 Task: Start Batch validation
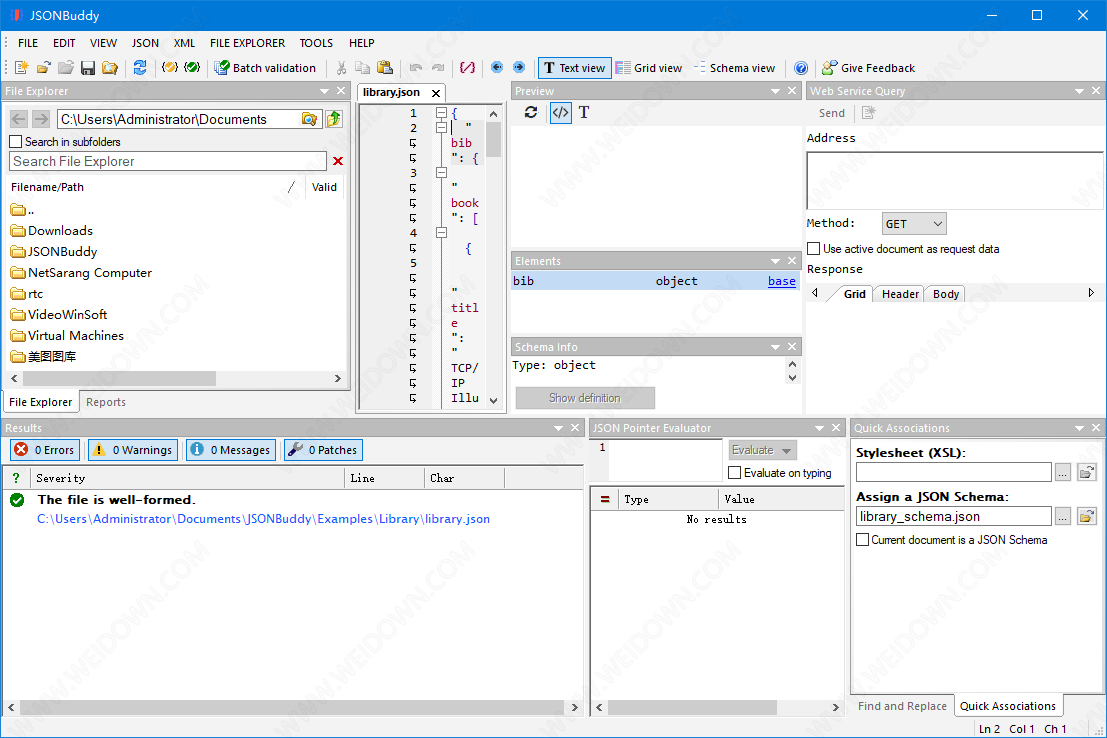pyautogui.click(x=265, y=68)
